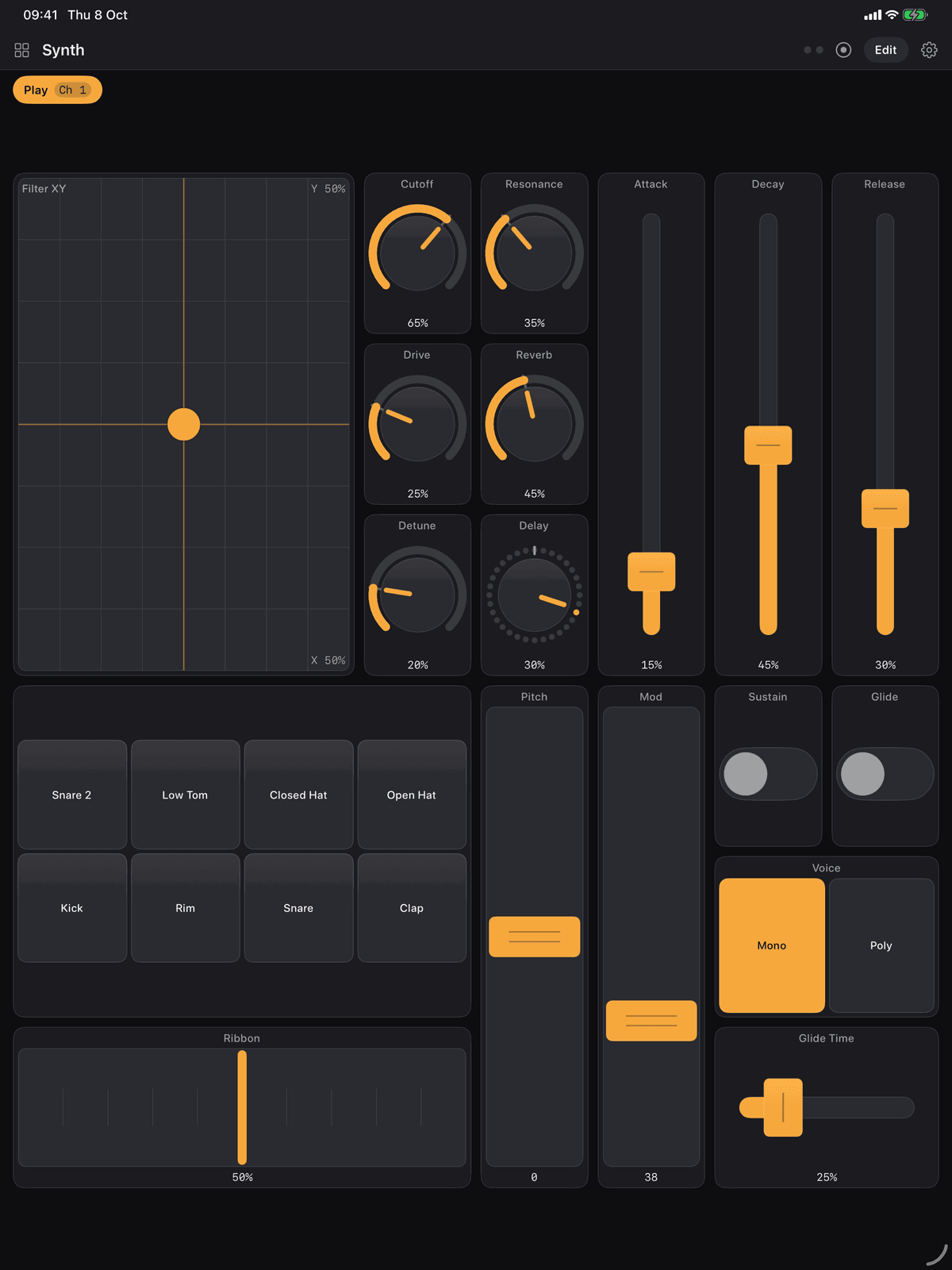Trigger the Open Hat pad
952x1270 pixels.
[412, 795]
